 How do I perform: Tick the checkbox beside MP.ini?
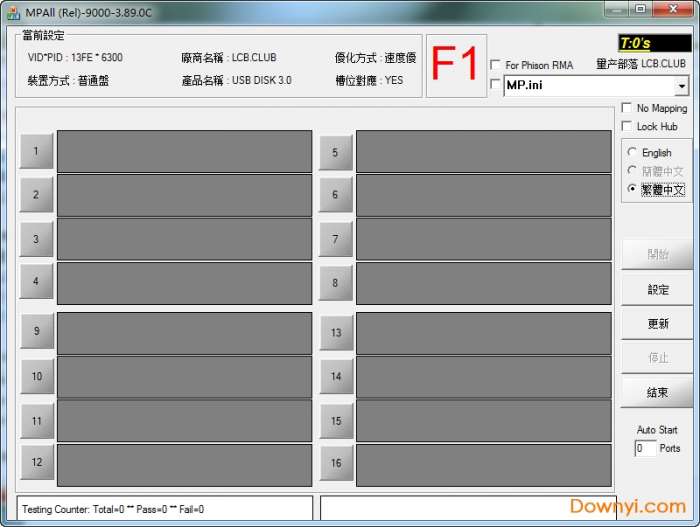495,84
